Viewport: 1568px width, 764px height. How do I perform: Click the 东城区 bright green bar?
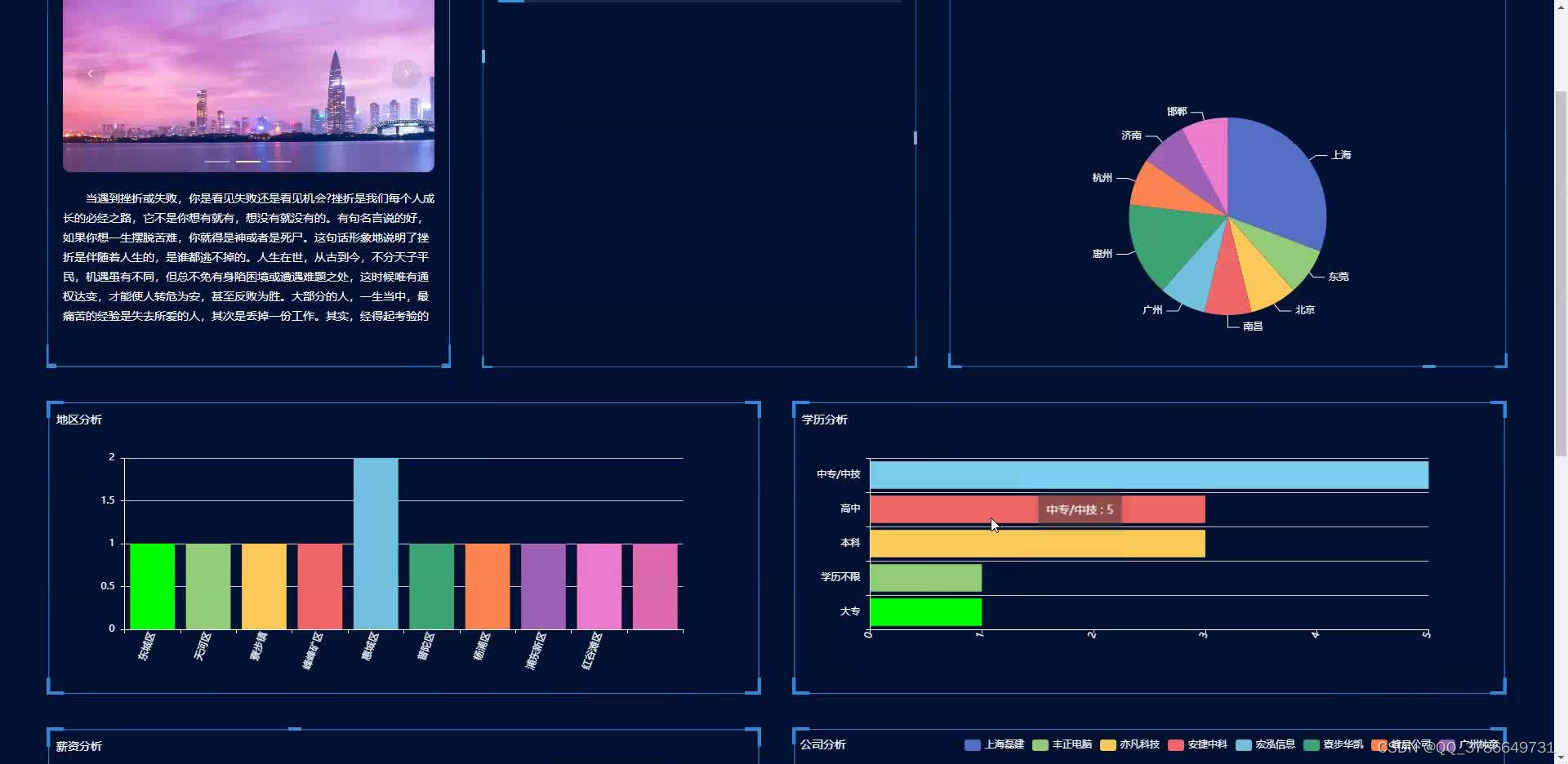pos(152,586)
